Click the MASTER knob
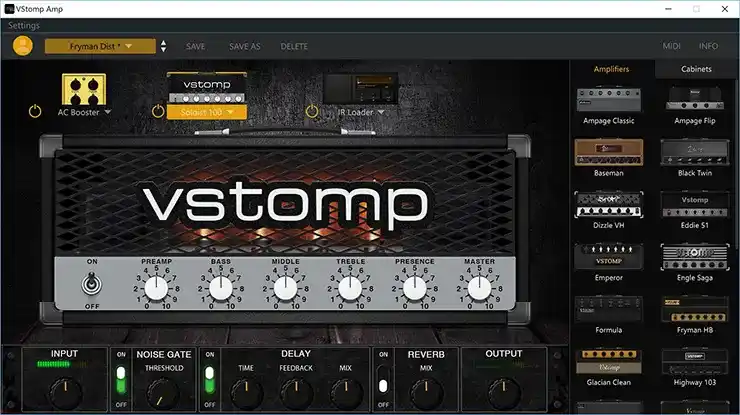Viewport: 740px width, 415px height. pos(479,288)
